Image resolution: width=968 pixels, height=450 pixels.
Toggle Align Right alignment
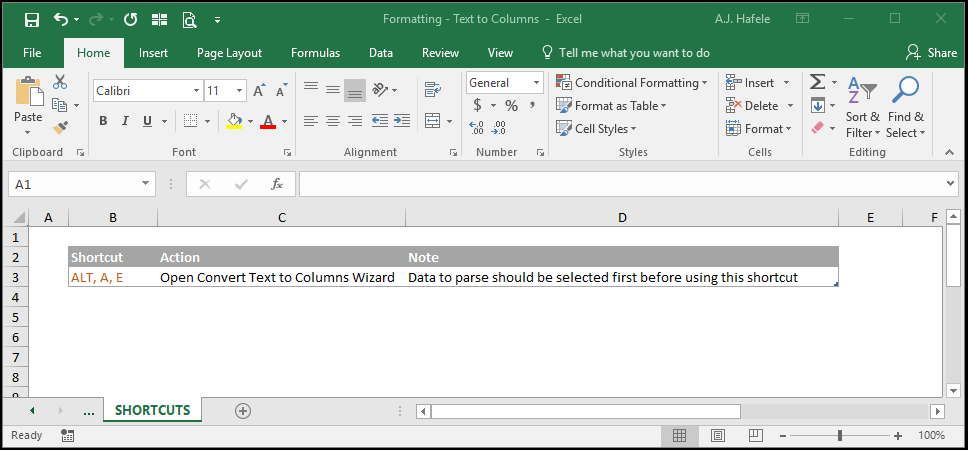pos(355,121)
